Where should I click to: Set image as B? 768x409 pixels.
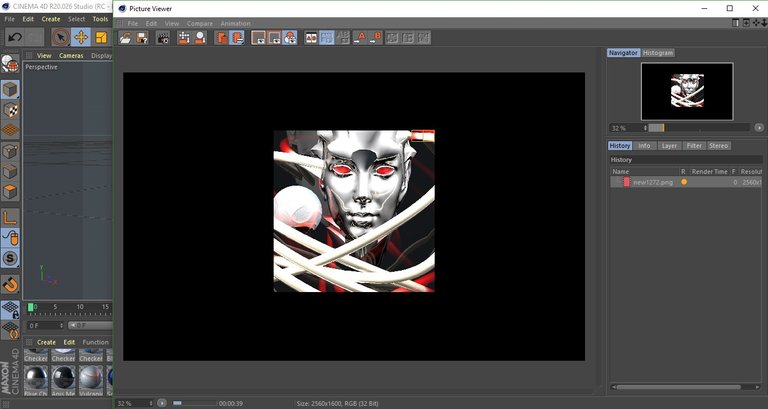coord(375,38)
